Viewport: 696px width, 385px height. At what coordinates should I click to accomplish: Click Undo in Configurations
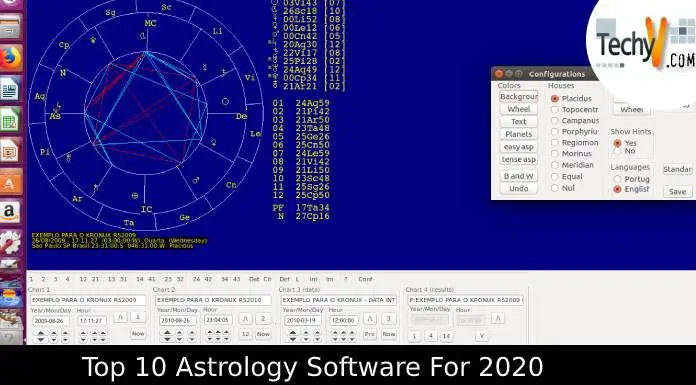[518, 188]
